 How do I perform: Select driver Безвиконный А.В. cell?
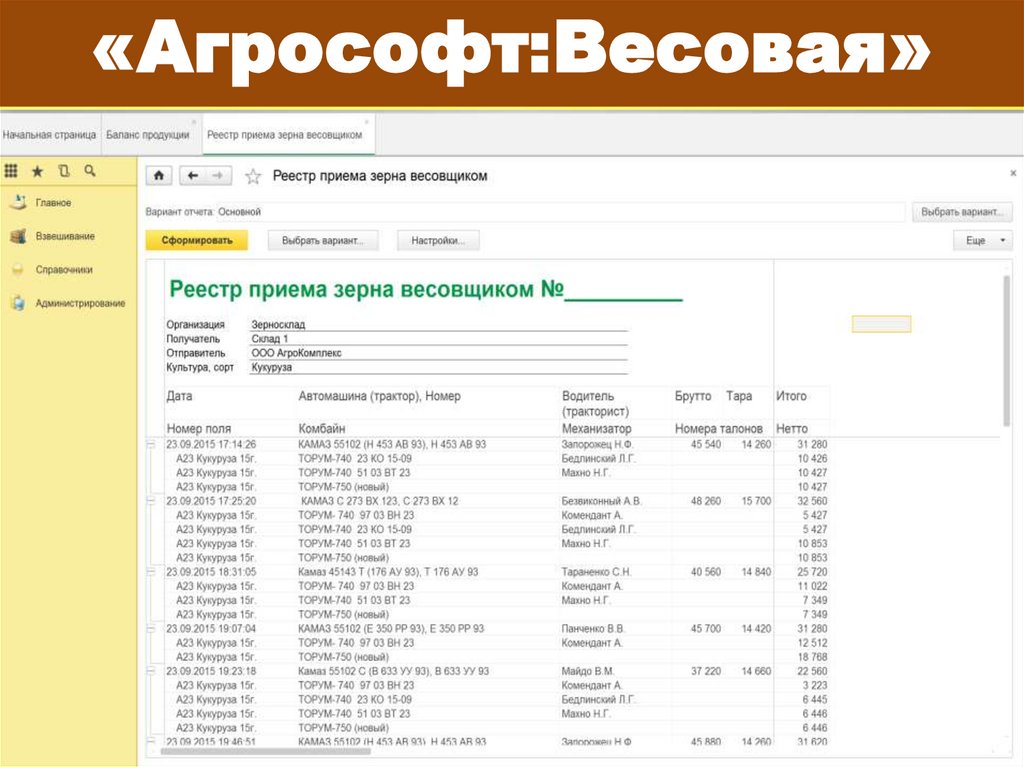pos(601,501)
